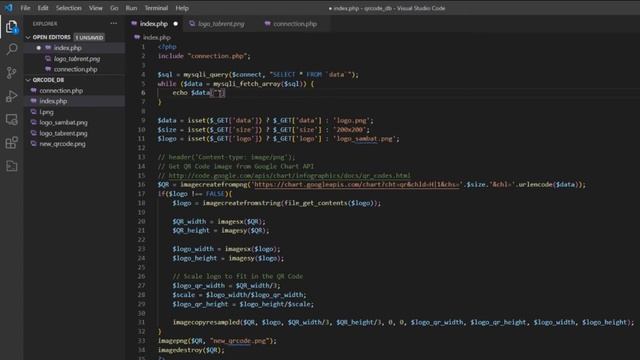Select logo_tabrent.png in Open Editors list

(77, 59)
